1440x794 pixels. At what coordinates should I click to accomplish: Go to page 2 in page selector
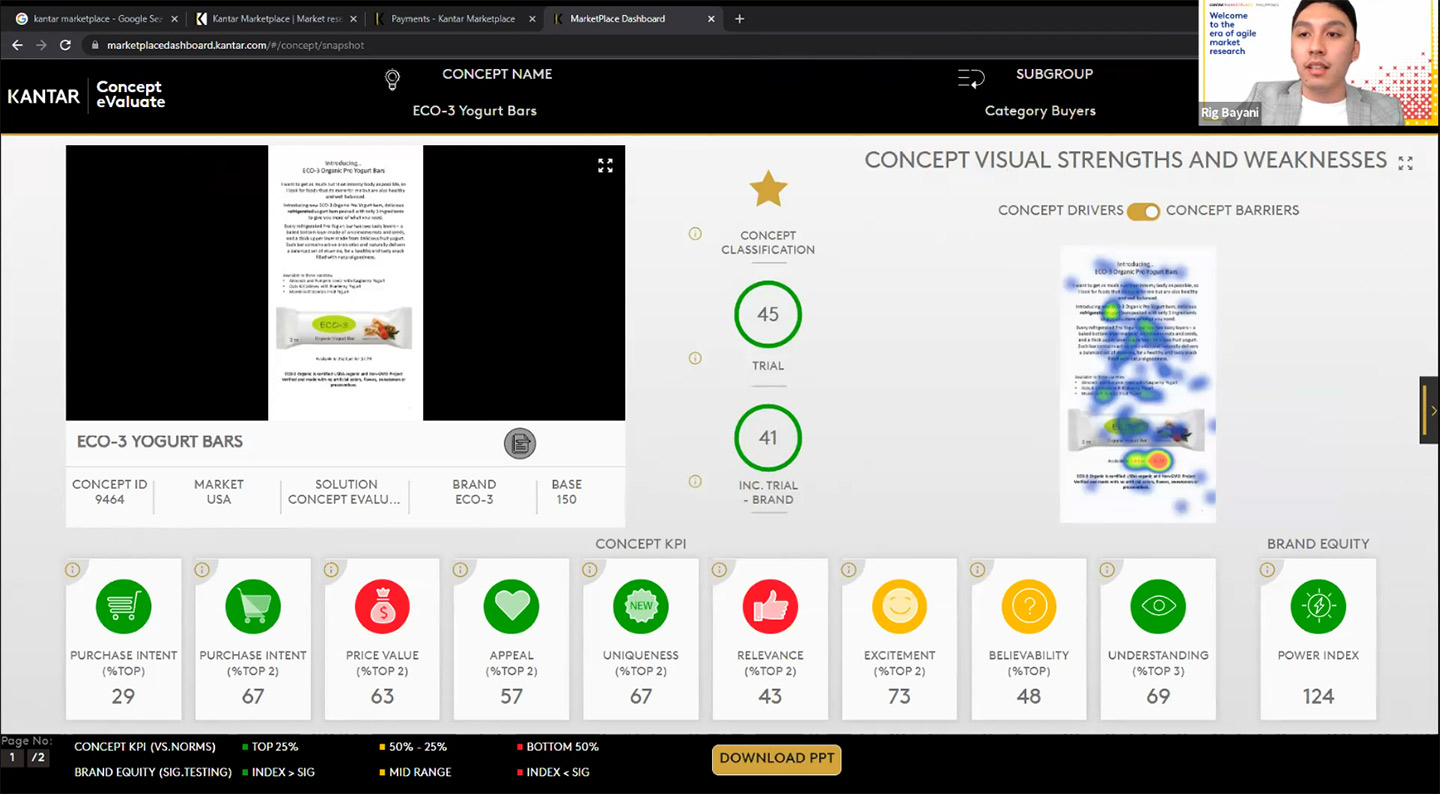point(37,758)
